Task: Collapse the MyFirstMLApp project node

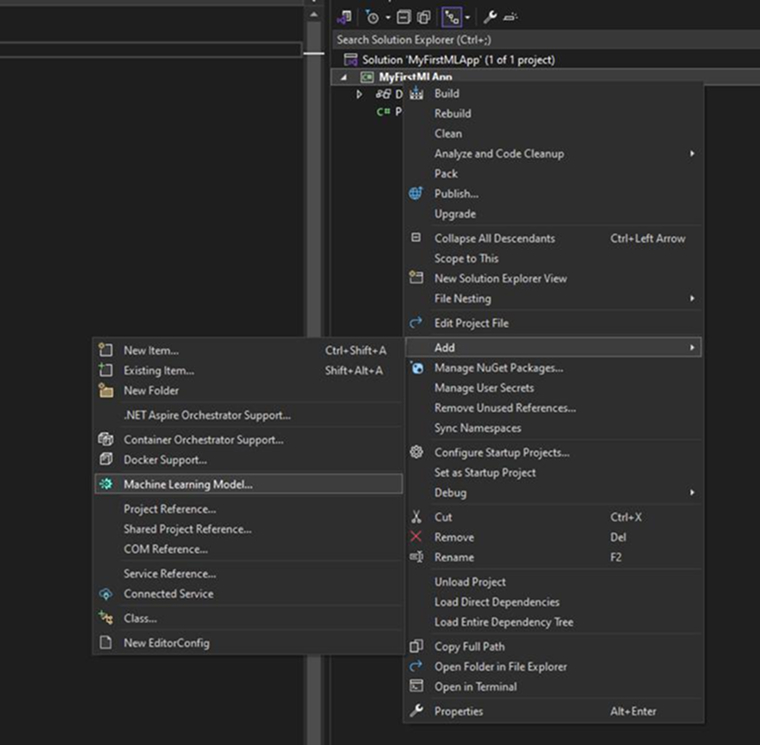Action: pos(345,77)
